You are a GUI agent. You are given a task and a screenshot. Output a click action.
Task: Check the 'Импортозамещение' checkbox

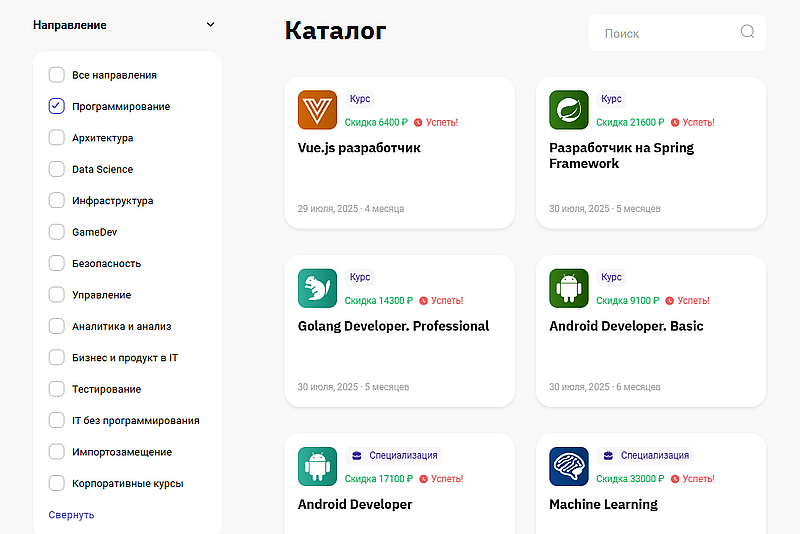57,452
